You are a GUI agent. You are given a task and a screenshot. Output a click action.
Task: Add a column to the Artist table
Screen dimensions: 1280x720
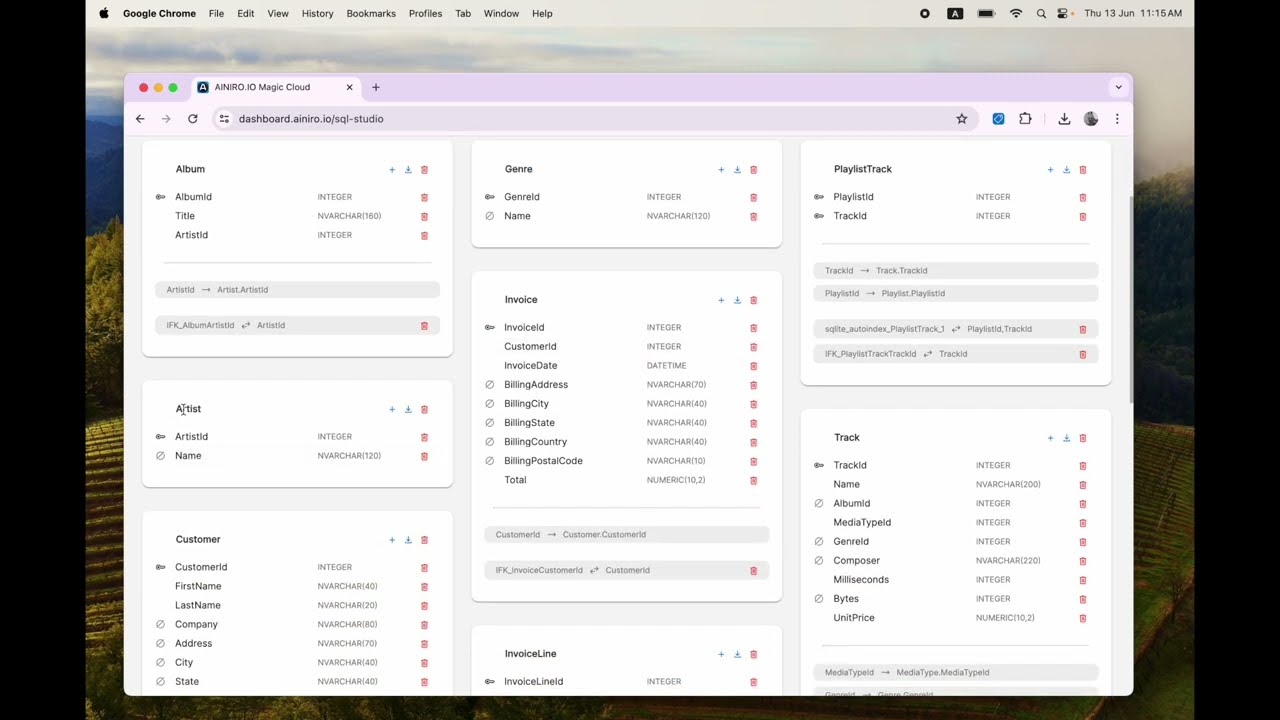pyautogui.click(x=392, y=410)
